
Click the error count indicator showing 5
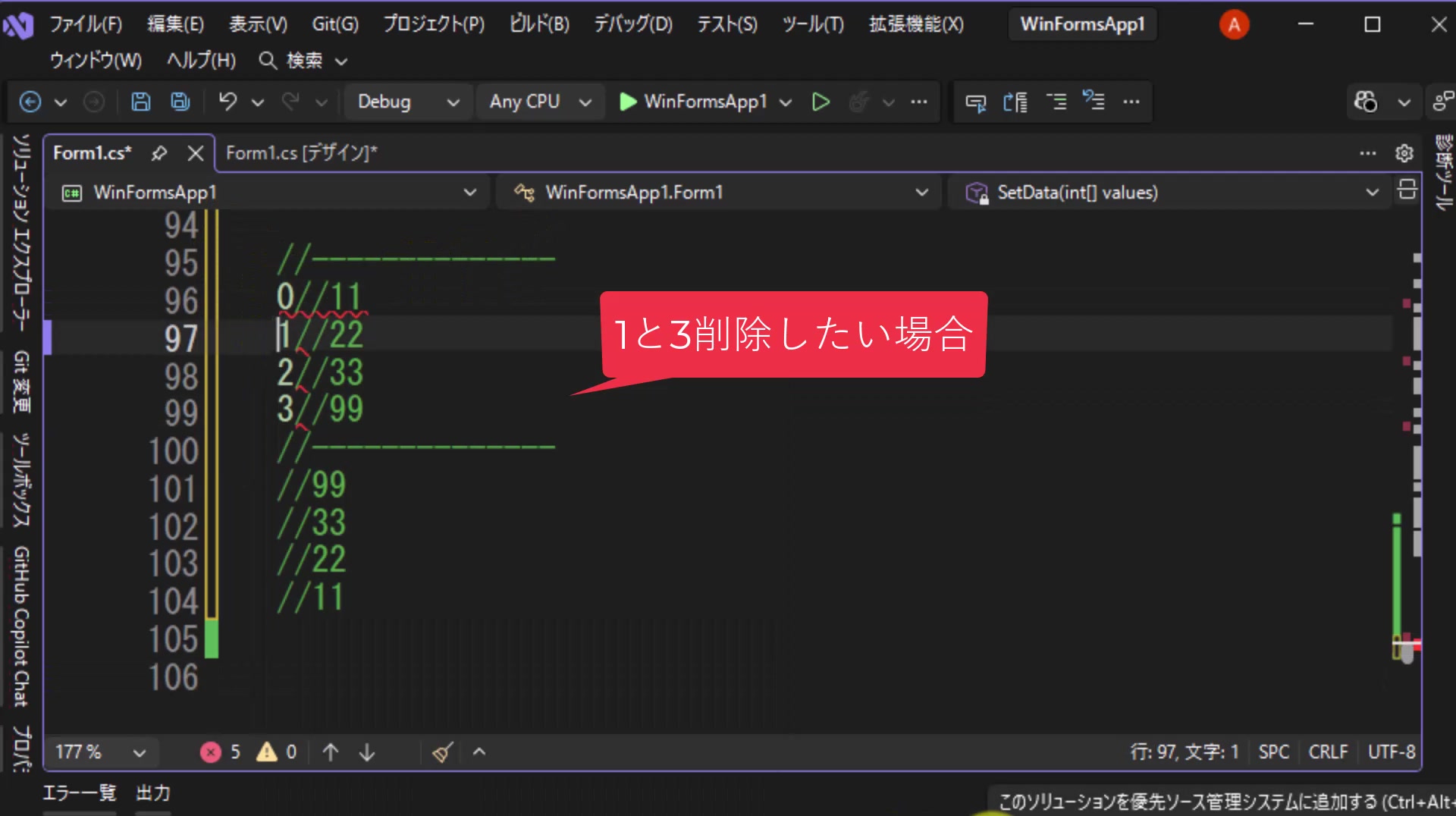[x=221, y=752]
